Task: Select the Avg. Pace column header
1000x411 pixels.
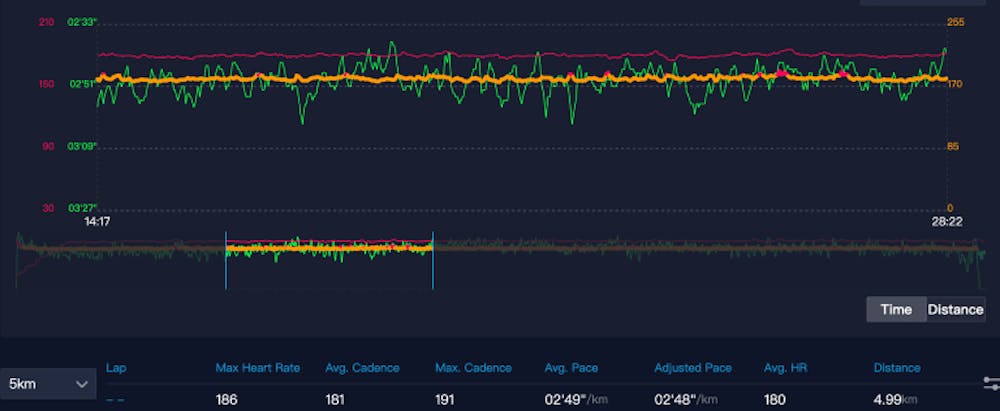Action: point(573,368)
